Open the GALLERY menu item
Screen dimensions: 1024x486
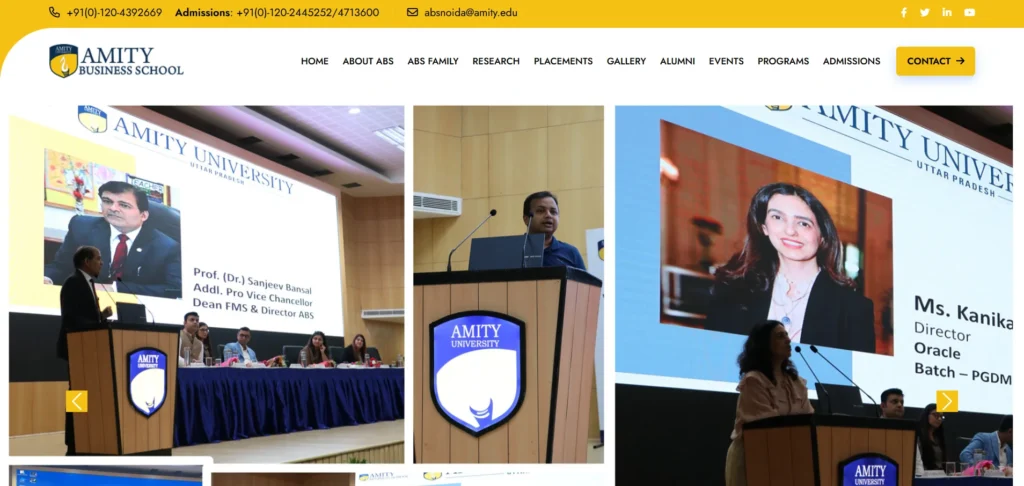point(626,61)
